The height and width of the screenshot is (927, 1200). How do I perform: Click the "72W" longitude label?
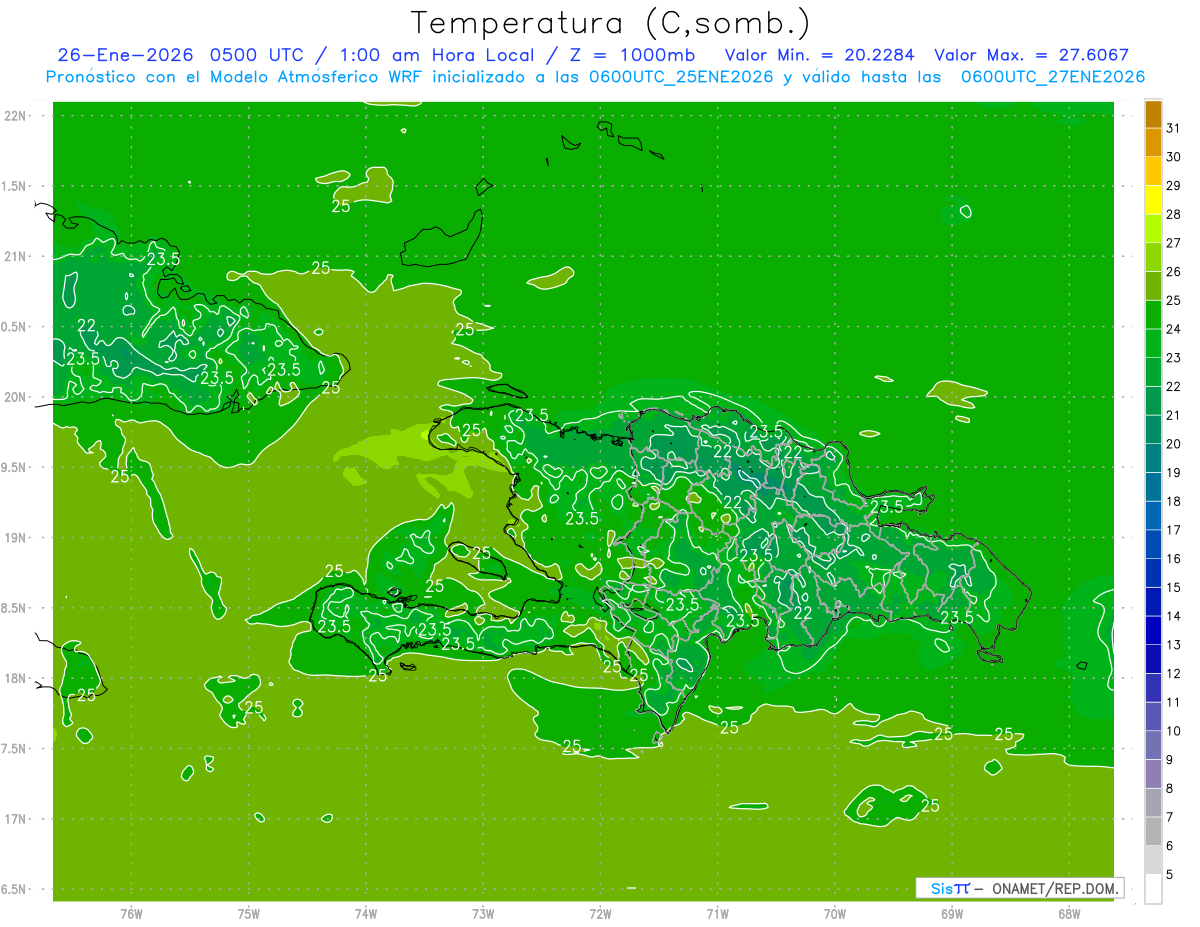pos(600,914)
